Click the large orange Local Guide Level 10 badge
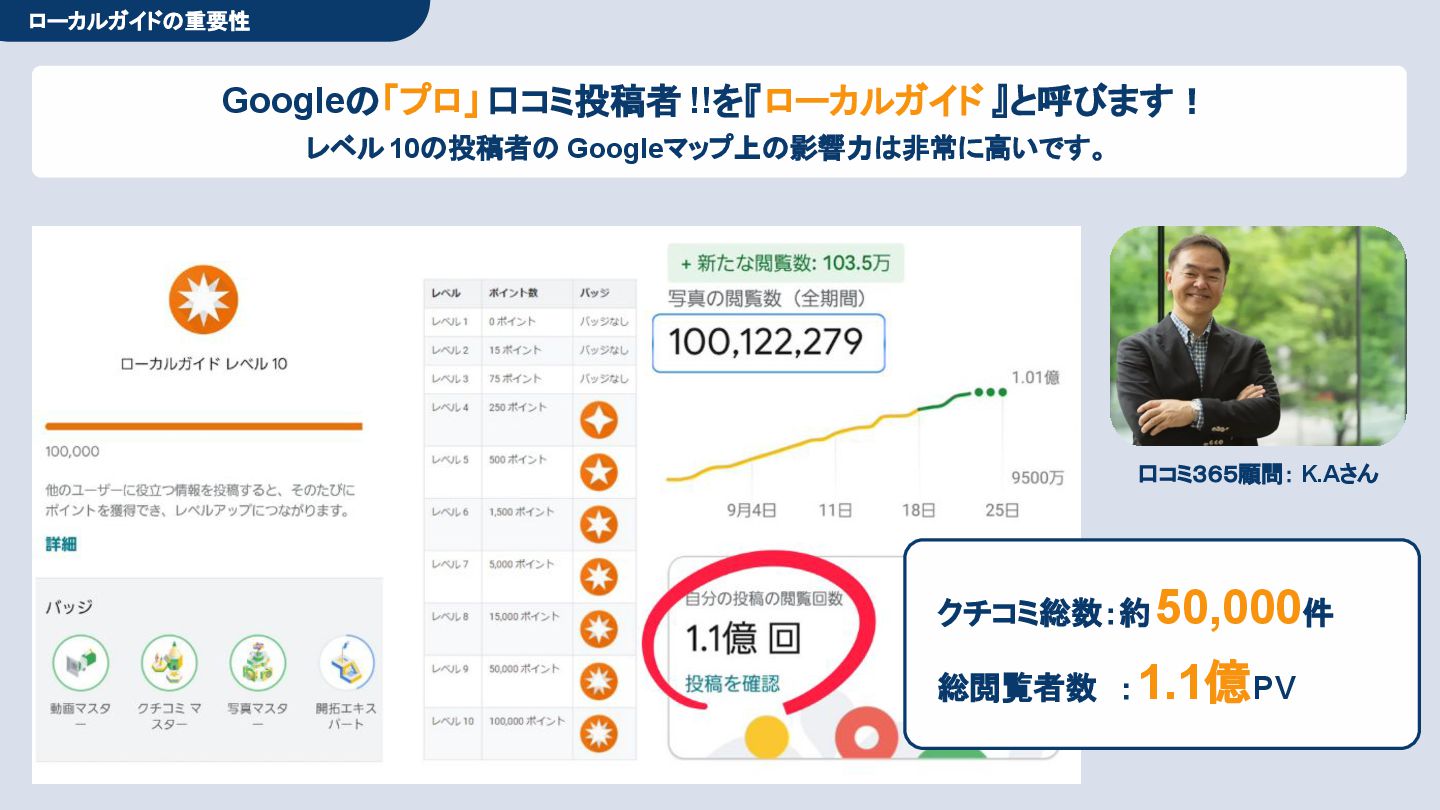This screenshot has height=810, width=1440. pyautogui.click(x=203, y=300)
